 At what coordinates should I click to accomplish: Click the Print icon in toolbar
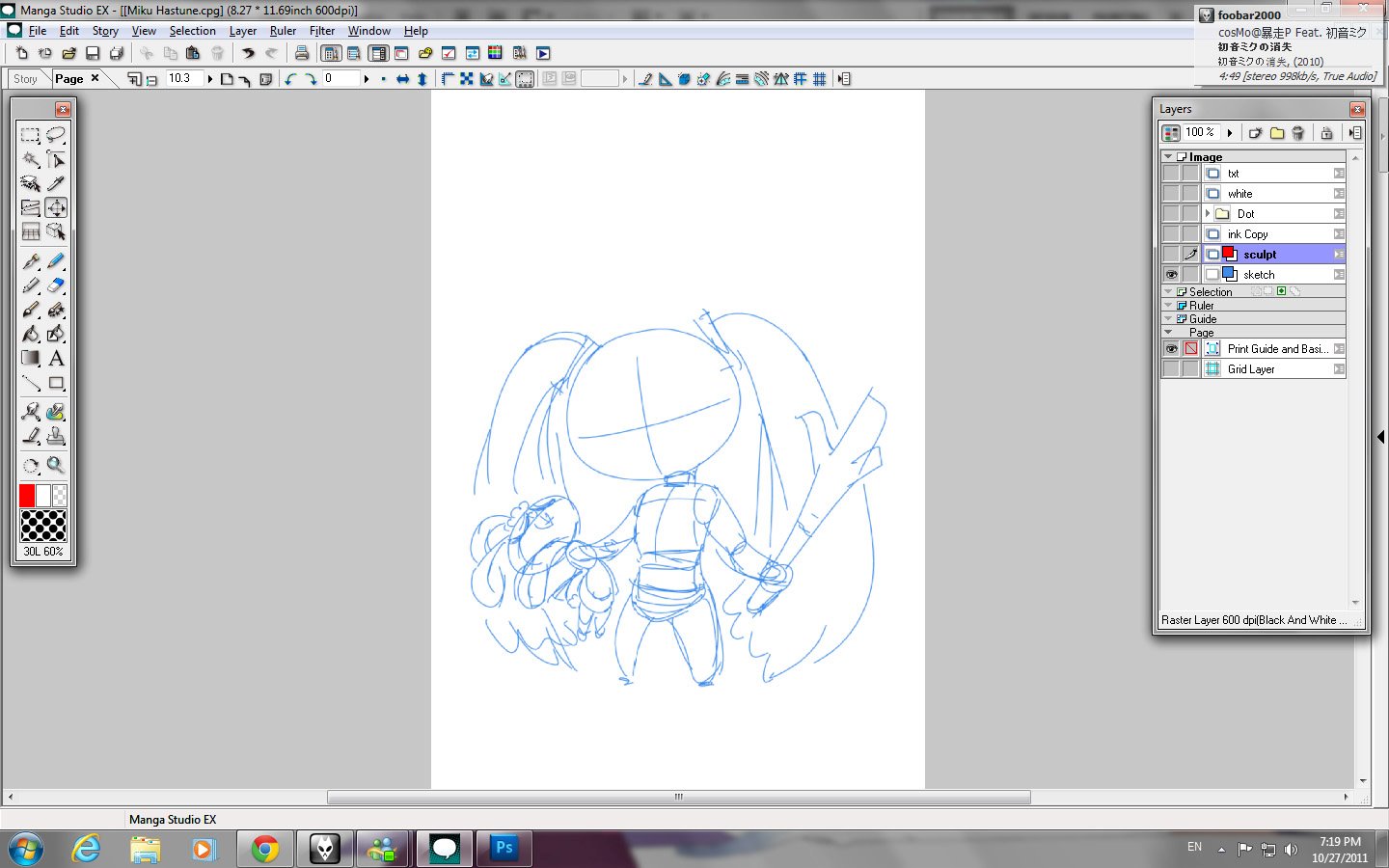tap(302, 53)
